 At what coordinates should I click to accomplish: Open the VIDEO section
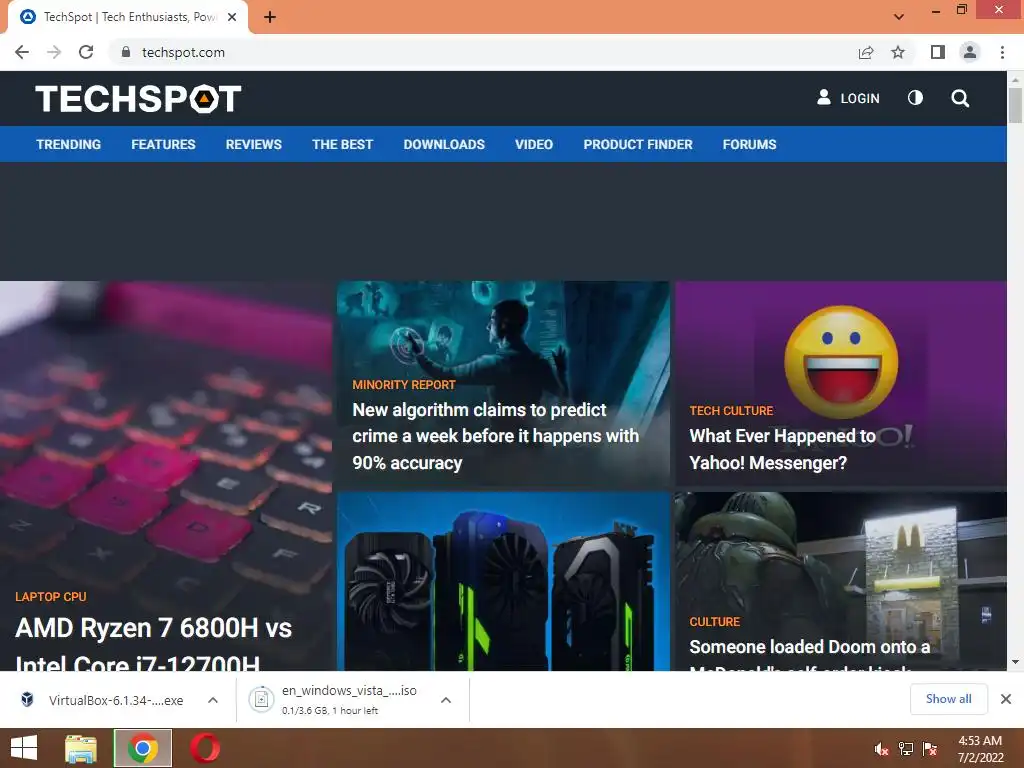coord(534,144)
